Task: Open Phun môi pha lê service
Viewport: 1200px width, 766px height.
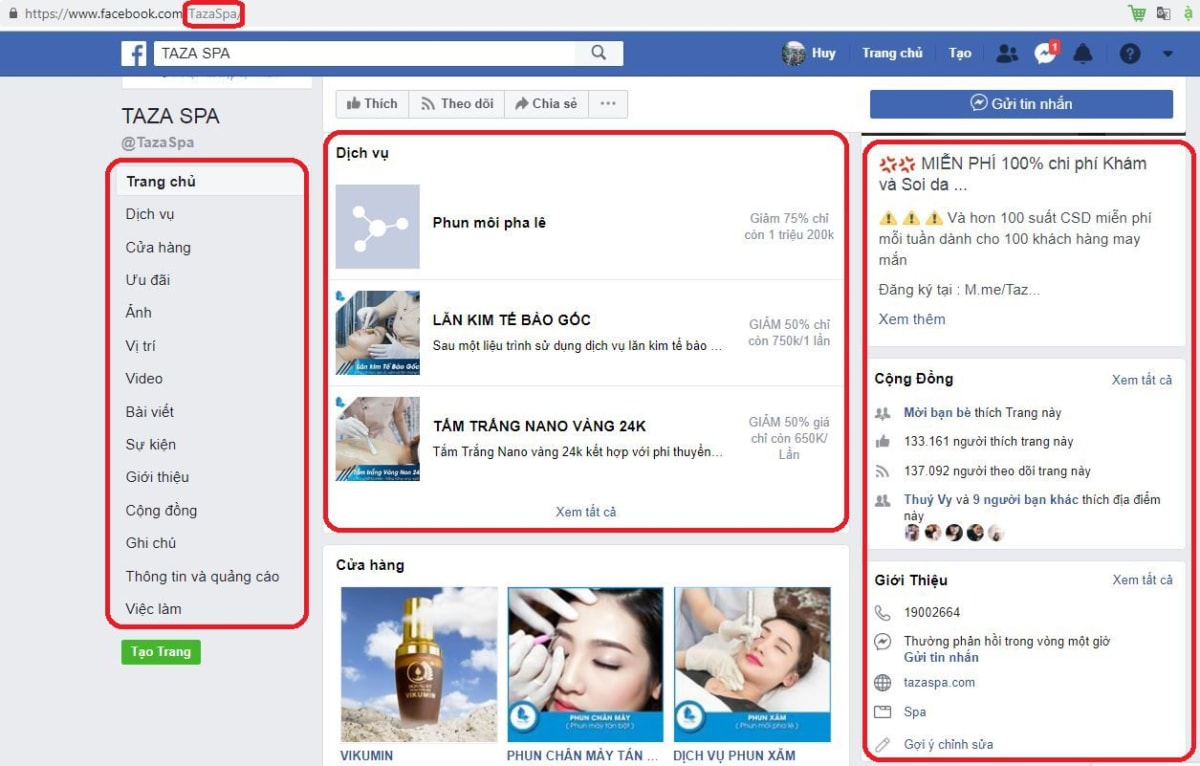Action: (489, 223)
